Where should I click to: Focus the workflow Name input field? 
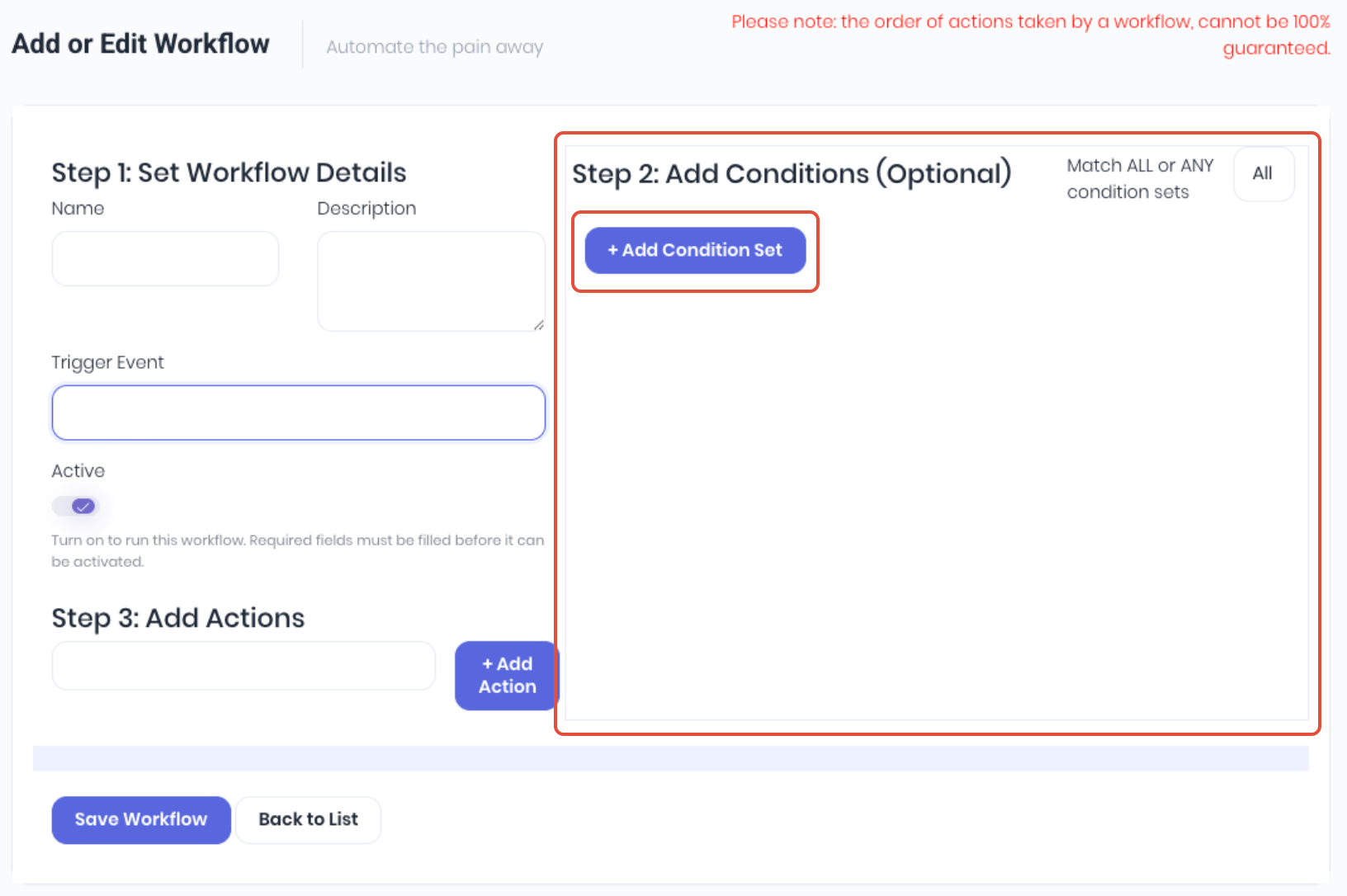(x=165, y=258)
